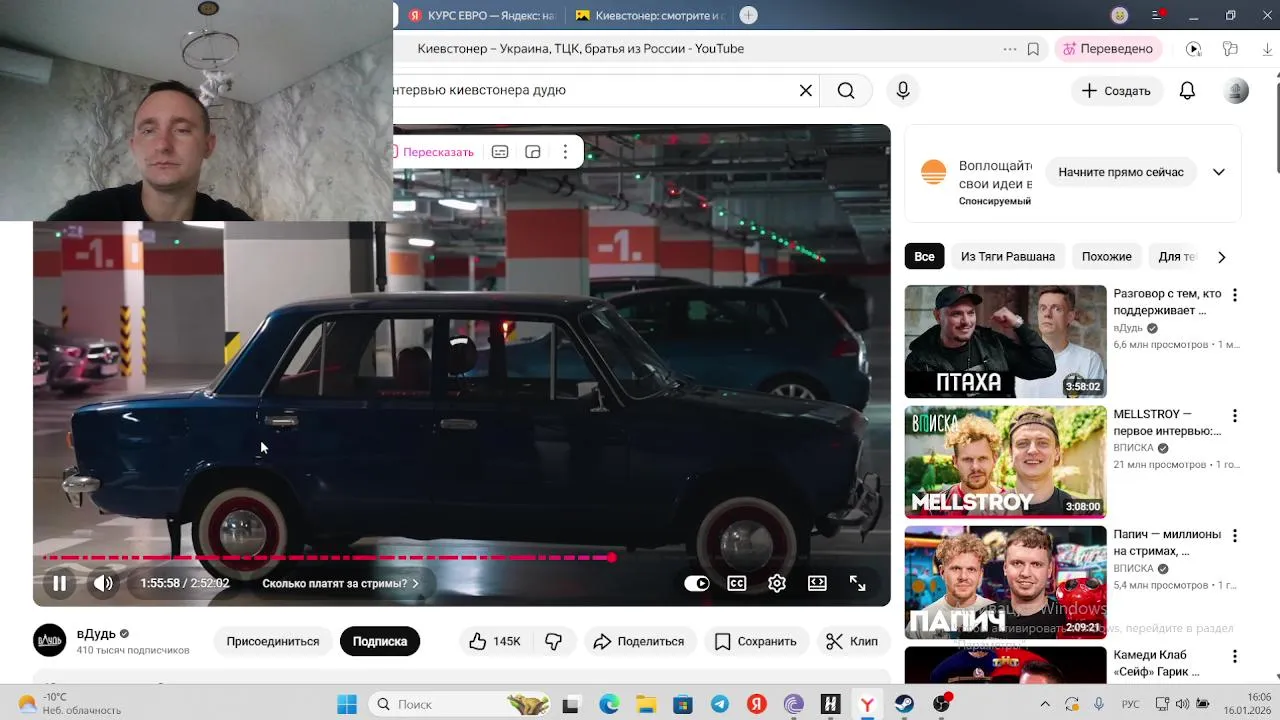Select the 'Все' filter chip

point(924,257)
